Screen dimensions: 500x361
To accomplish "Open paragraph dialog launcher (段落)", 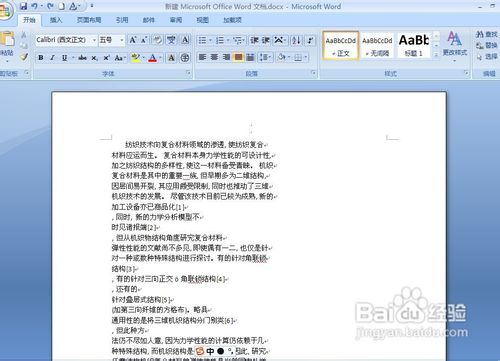I will (313, 73).
